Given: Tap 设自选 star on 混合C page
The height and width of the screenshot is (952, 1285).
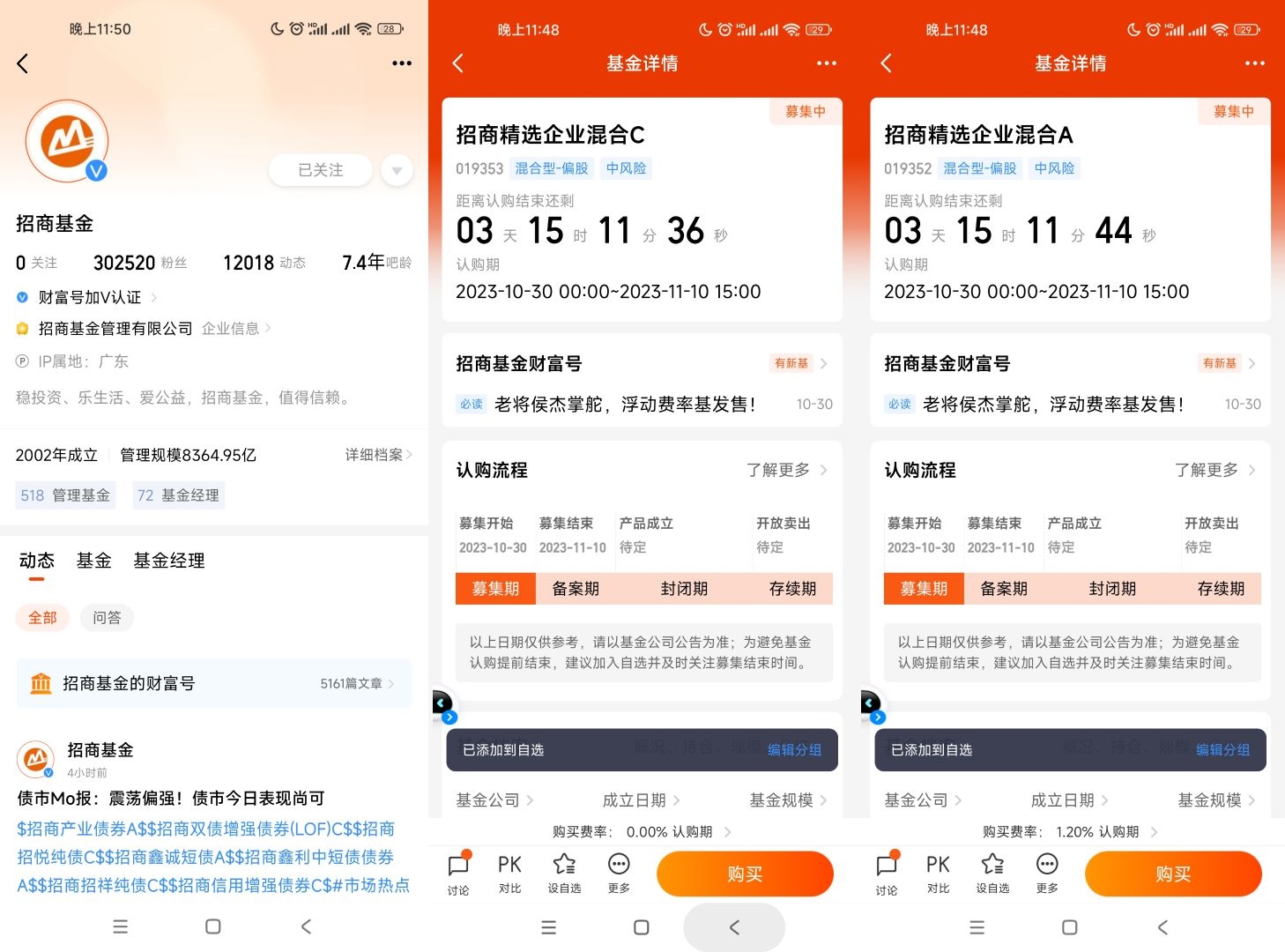Looking at the screenshot, I should 564,874.
